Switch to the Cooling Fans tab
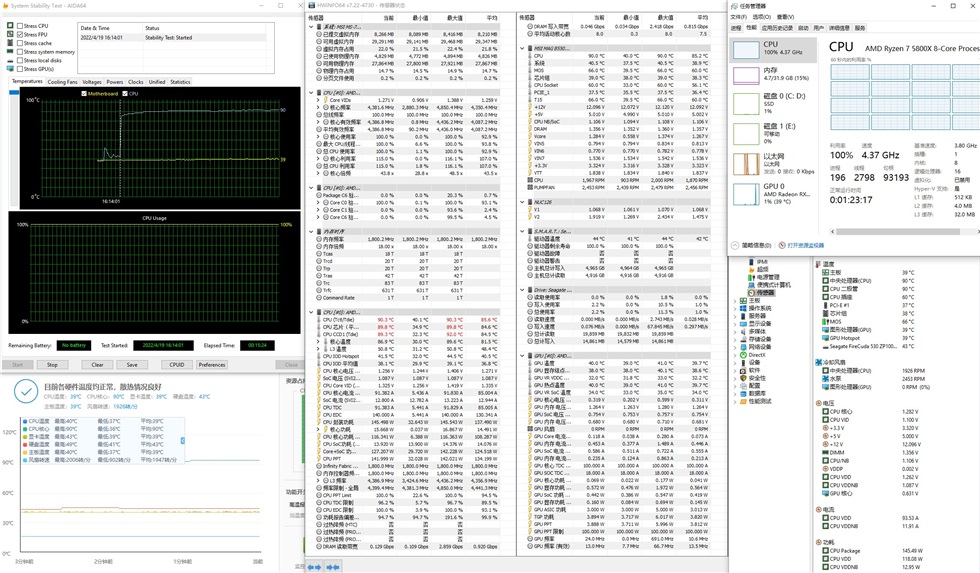This screenshot has height=573, width=980. coord(62,82)
